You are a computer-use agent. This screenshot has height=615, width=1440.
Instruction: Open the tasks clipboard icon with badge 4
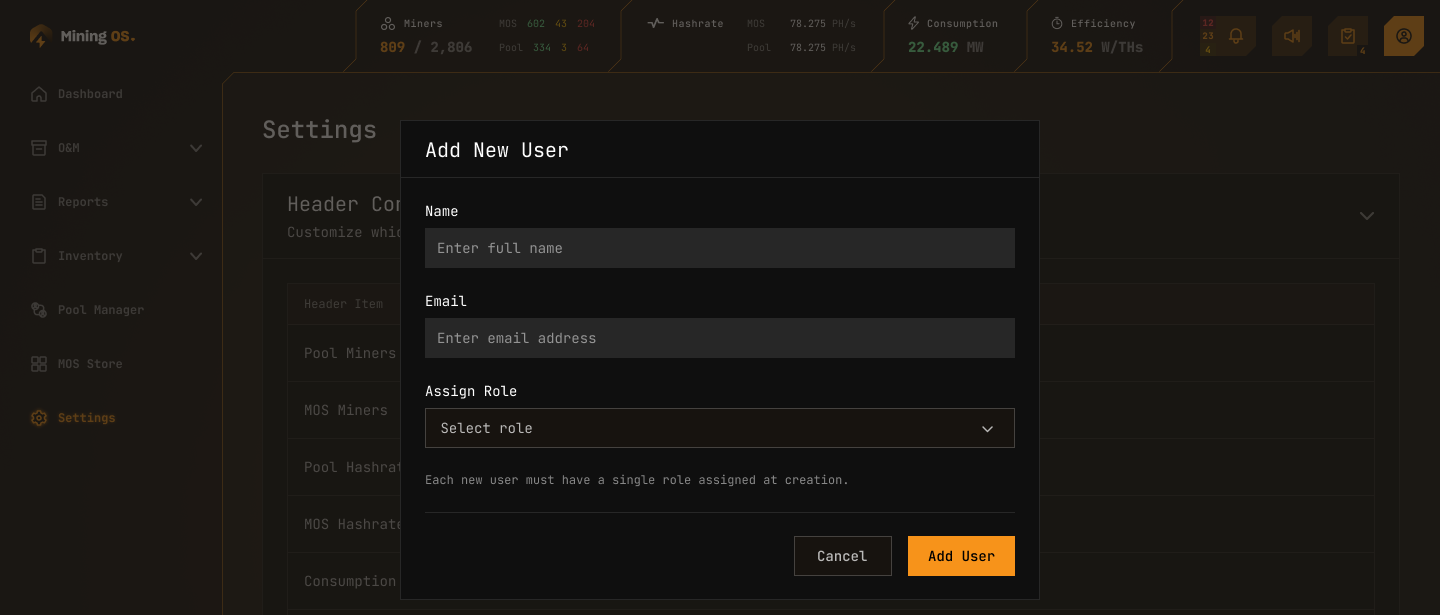(x=1348, y=35)
